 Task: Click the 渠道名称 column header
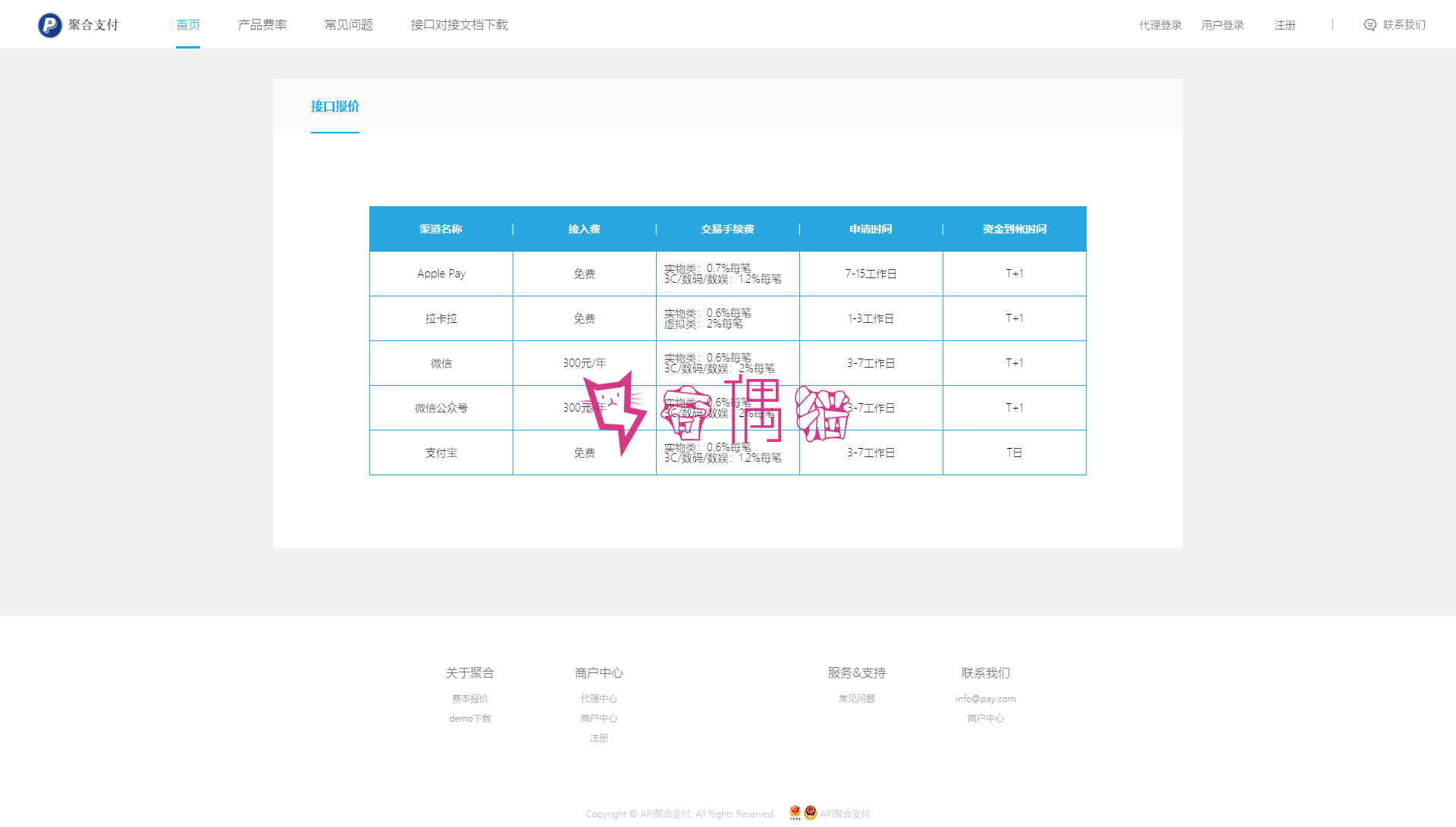click(x=441, y=229)
